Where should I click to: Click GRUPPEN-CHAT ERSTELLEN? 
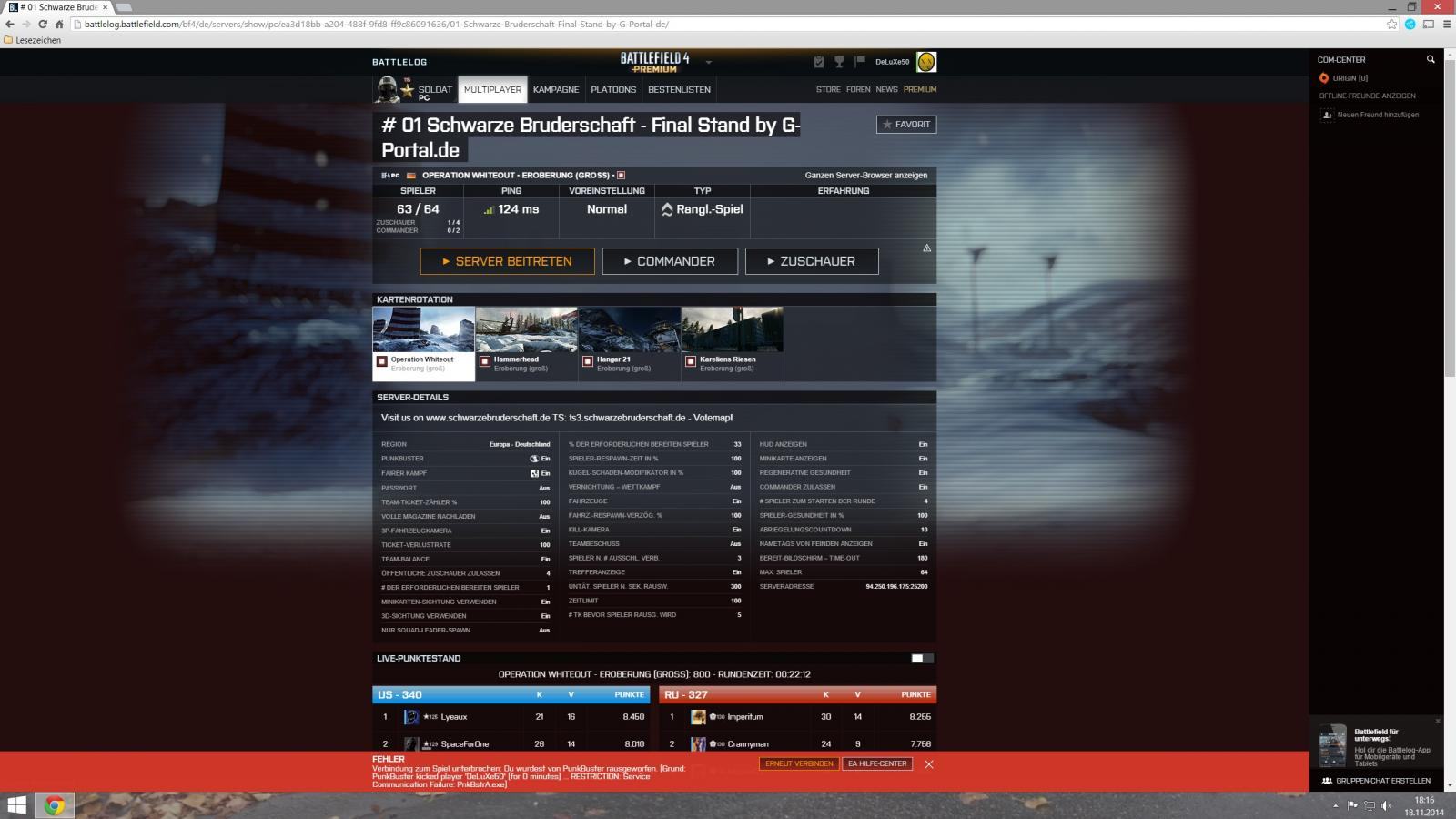coord(1383,781)
